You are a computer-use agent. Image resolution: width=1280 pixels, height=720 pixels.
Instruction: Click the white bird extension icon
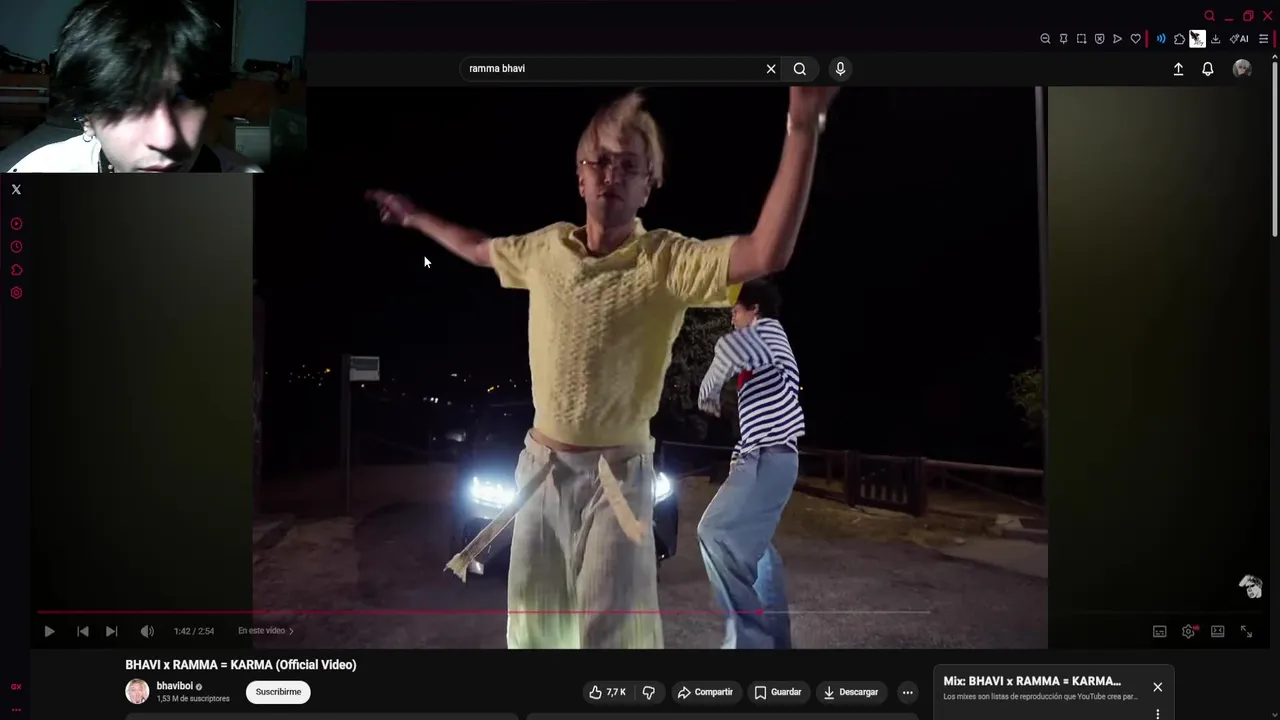(1197, 39)
